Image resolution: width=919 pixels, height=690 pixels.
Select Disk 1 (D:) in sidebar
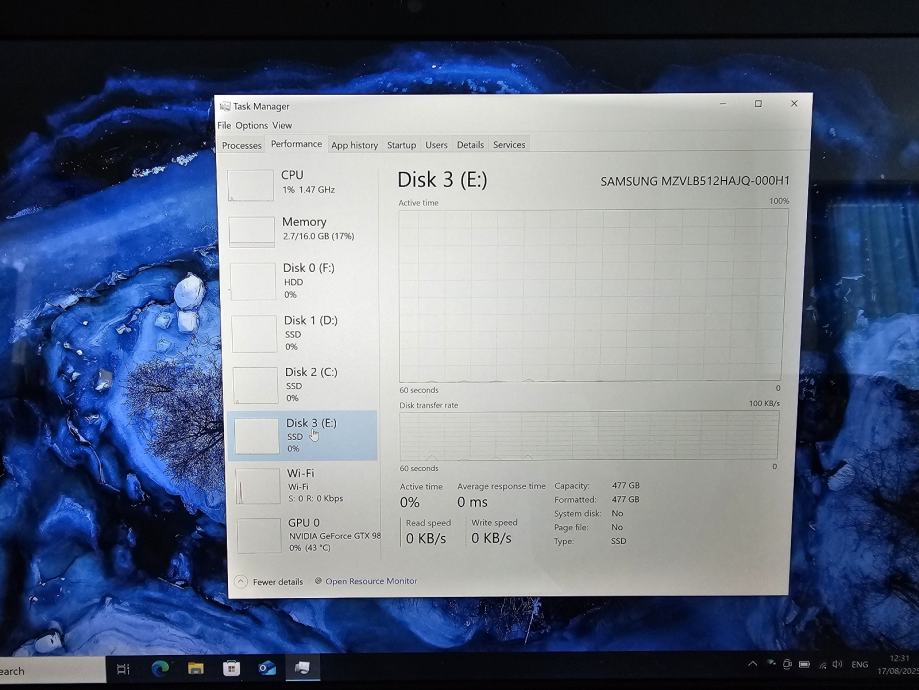tap(302, 333)
